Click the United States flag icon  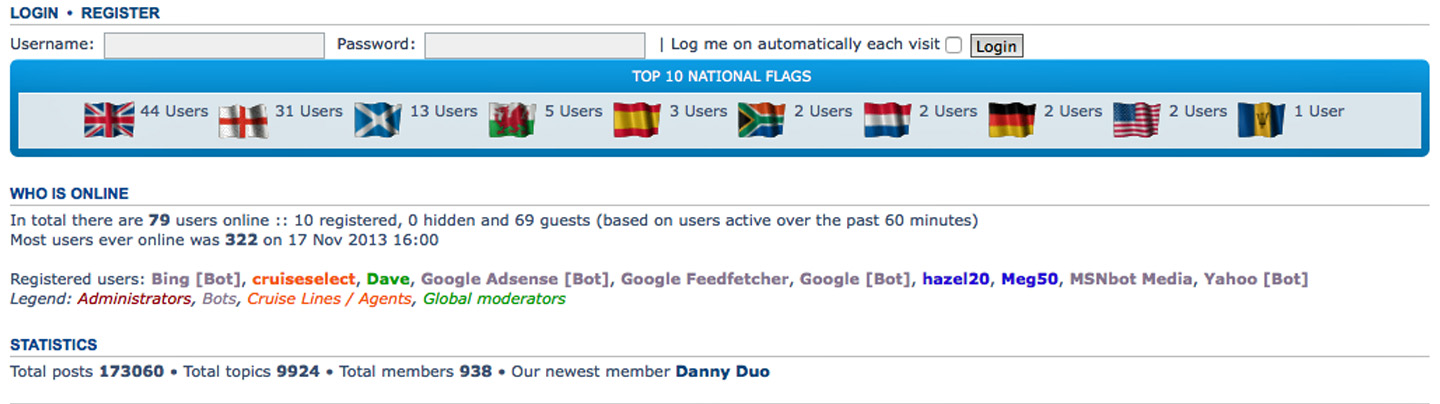coord(1137,120)
